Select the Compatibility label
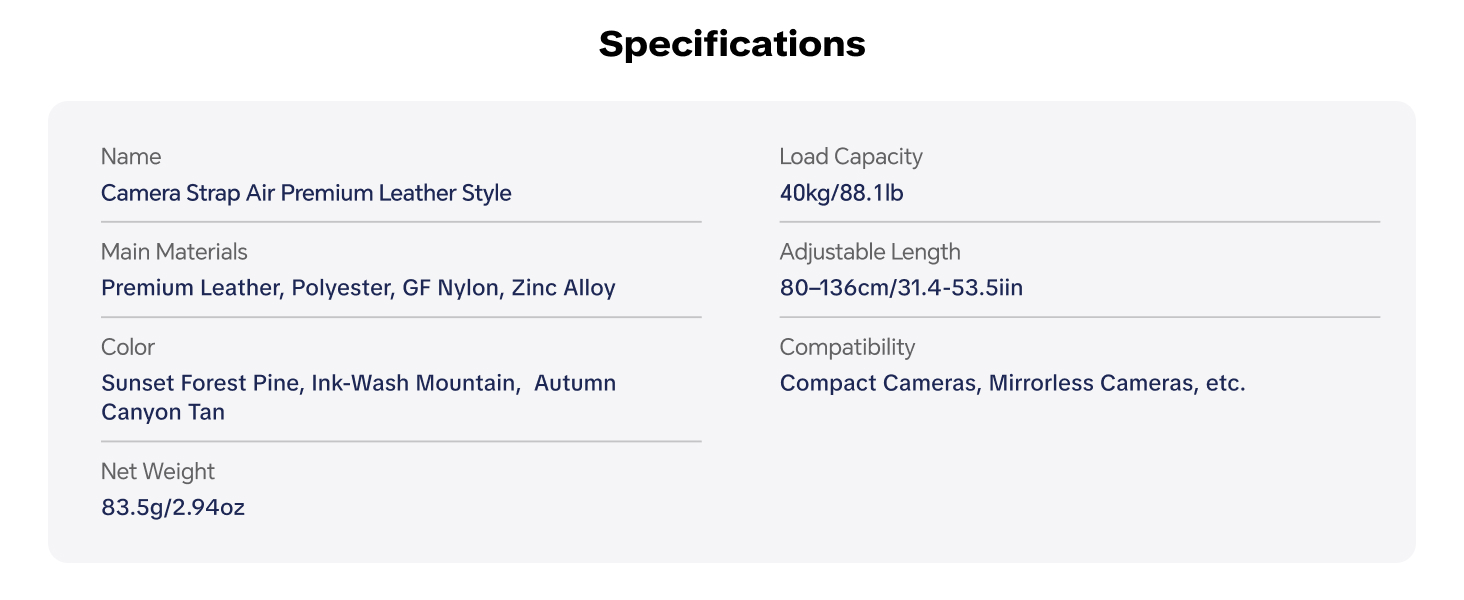Screen dimensions: 1464x600 847,347
